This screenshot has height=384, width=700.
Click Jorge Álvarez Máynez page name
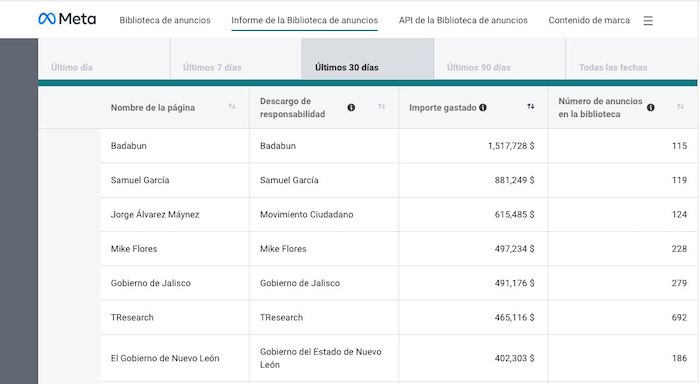click(155, 214)
